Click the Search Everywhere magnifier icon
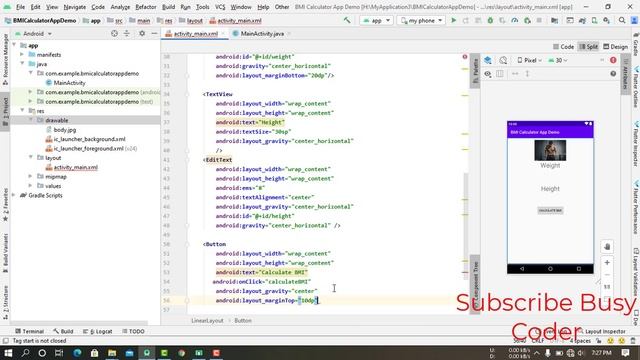640x360 pixels. click(x=622, y=20)
